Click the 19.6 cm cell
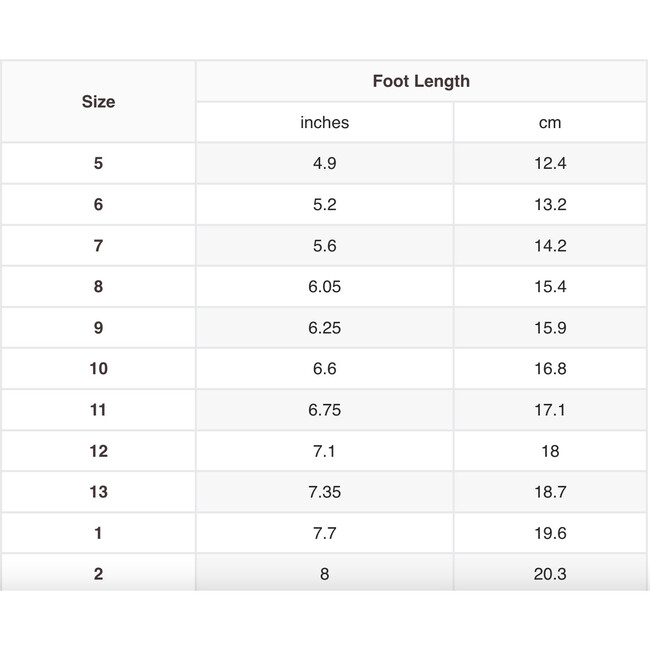Screen dimensions: 650x650 [550, 533]
